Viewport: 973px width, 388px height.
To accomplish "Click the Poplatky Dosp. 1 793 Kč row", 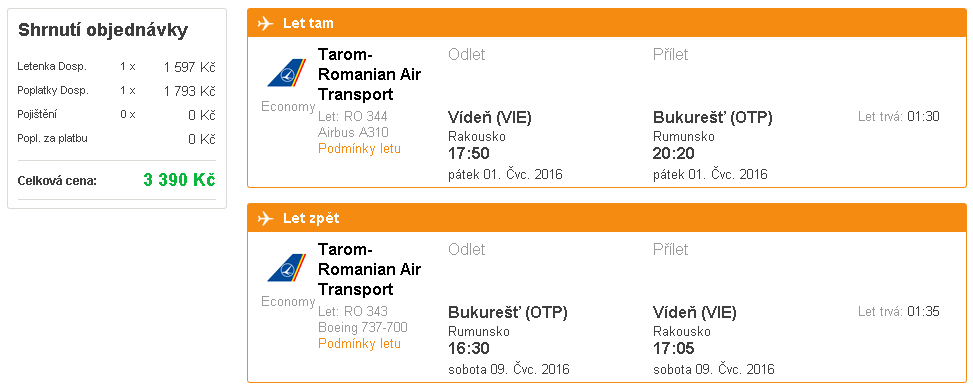I will (x=117, y=91).
